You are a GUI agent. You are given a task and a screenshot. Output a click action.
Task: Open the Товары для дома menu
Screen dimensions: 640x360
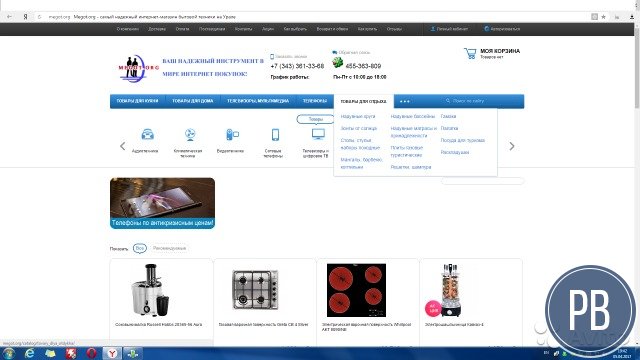click(x=193, y=101)
